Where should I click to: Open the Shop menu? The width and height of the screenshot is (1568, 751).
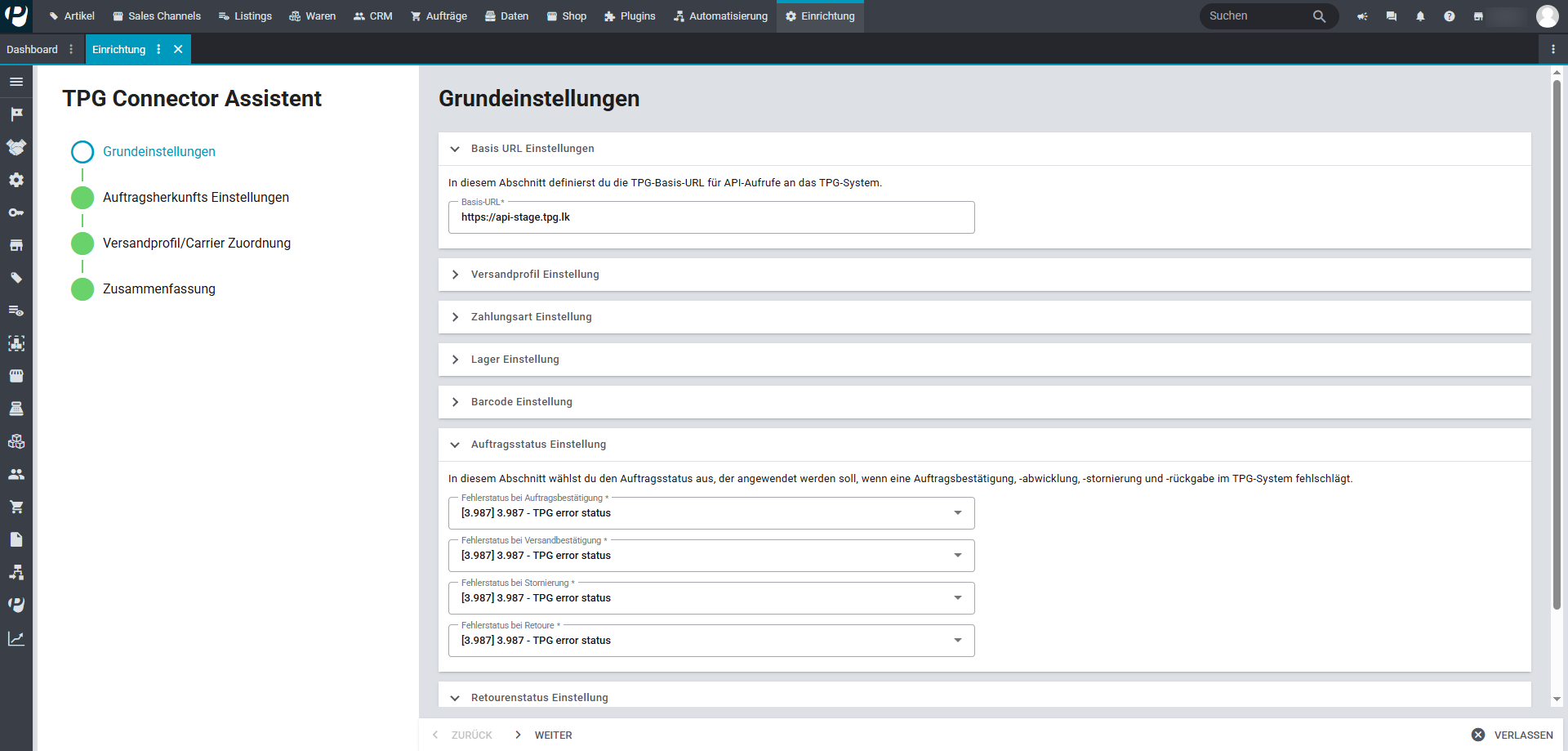pos(567,16)
